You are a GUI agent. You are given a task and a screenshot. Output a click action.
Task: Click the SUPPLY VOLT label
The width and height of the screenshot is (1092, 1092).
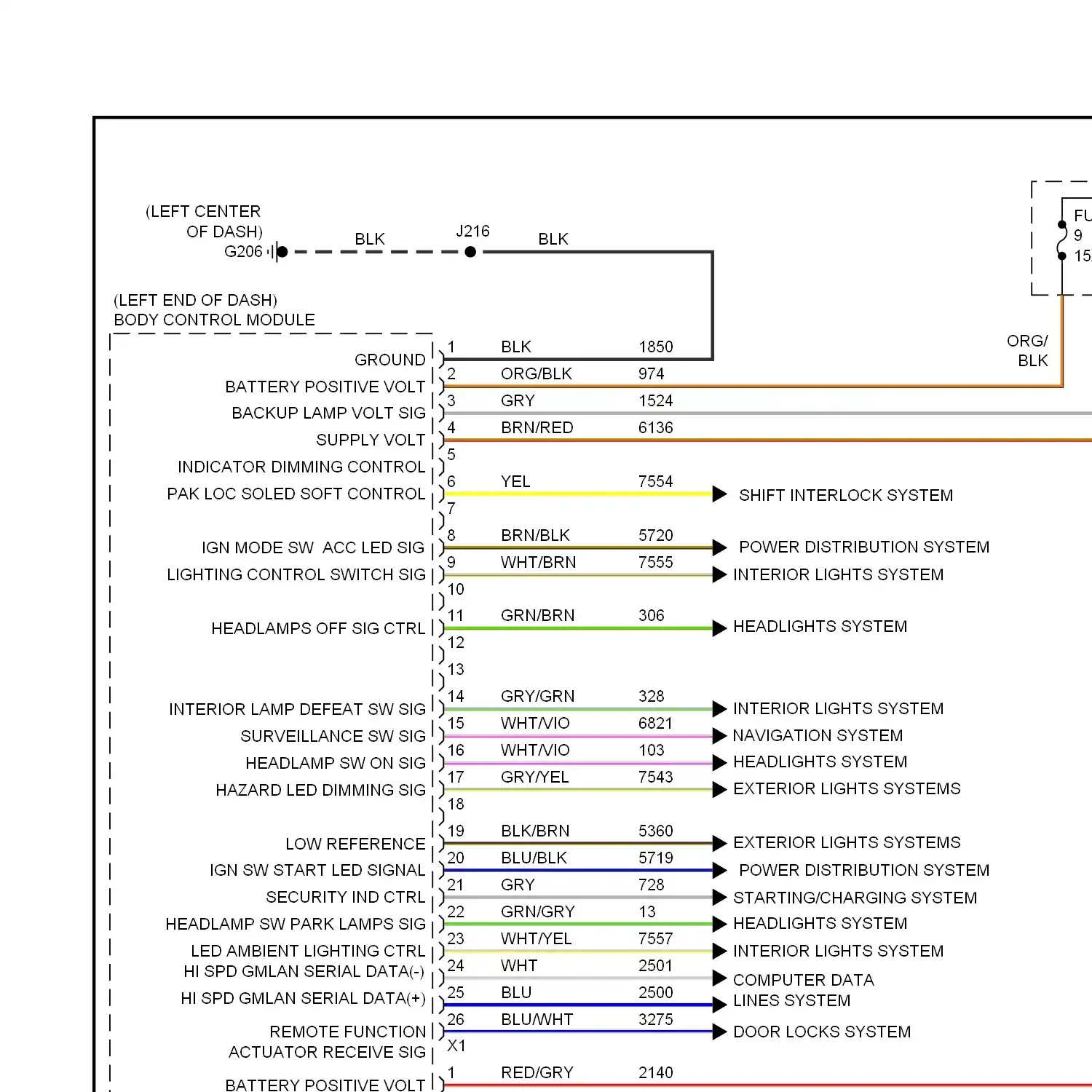click(371, 440)
